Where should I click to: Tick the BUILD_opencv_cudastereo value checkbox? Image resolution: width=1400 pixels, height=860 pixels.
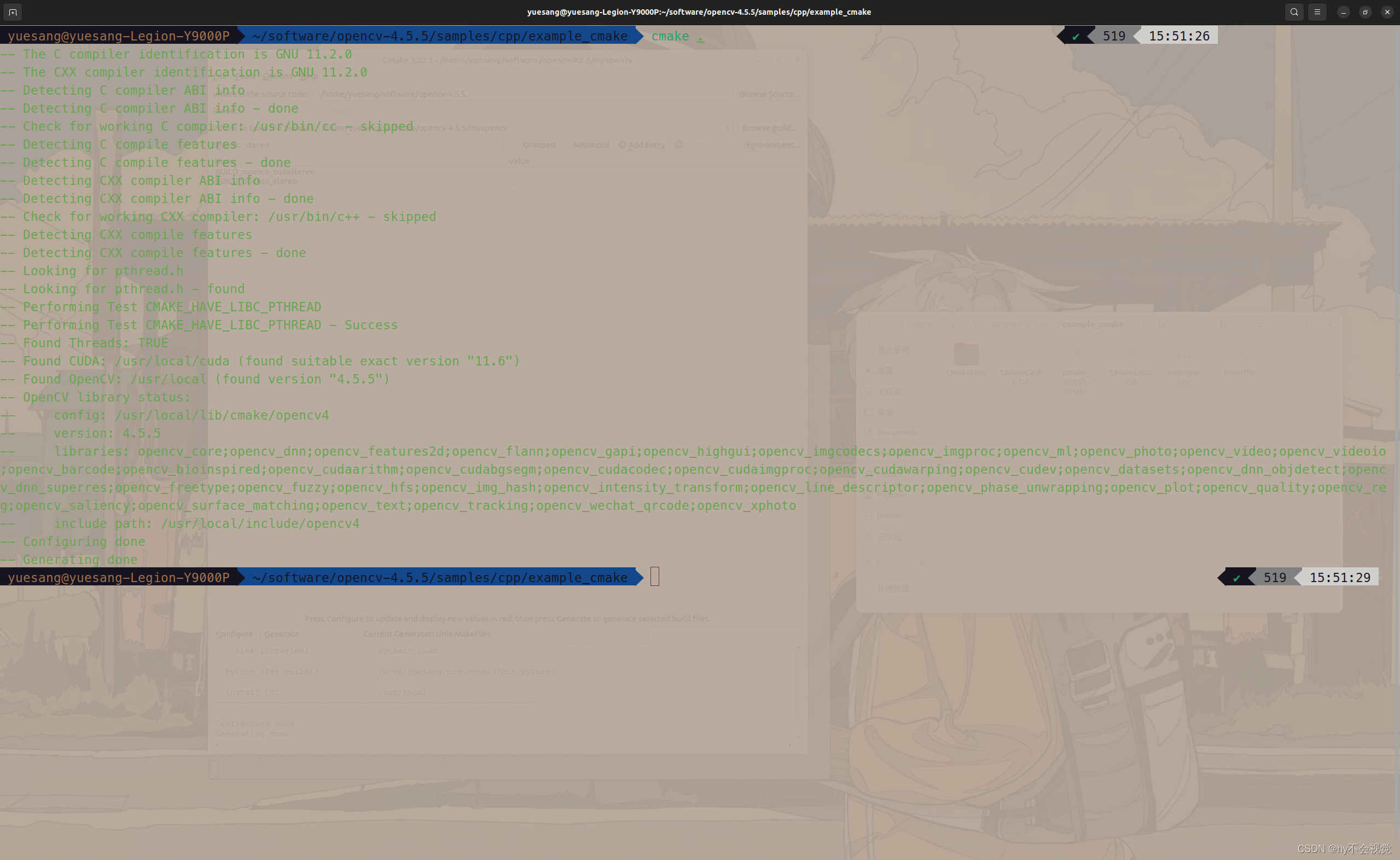tap(513, 171)
